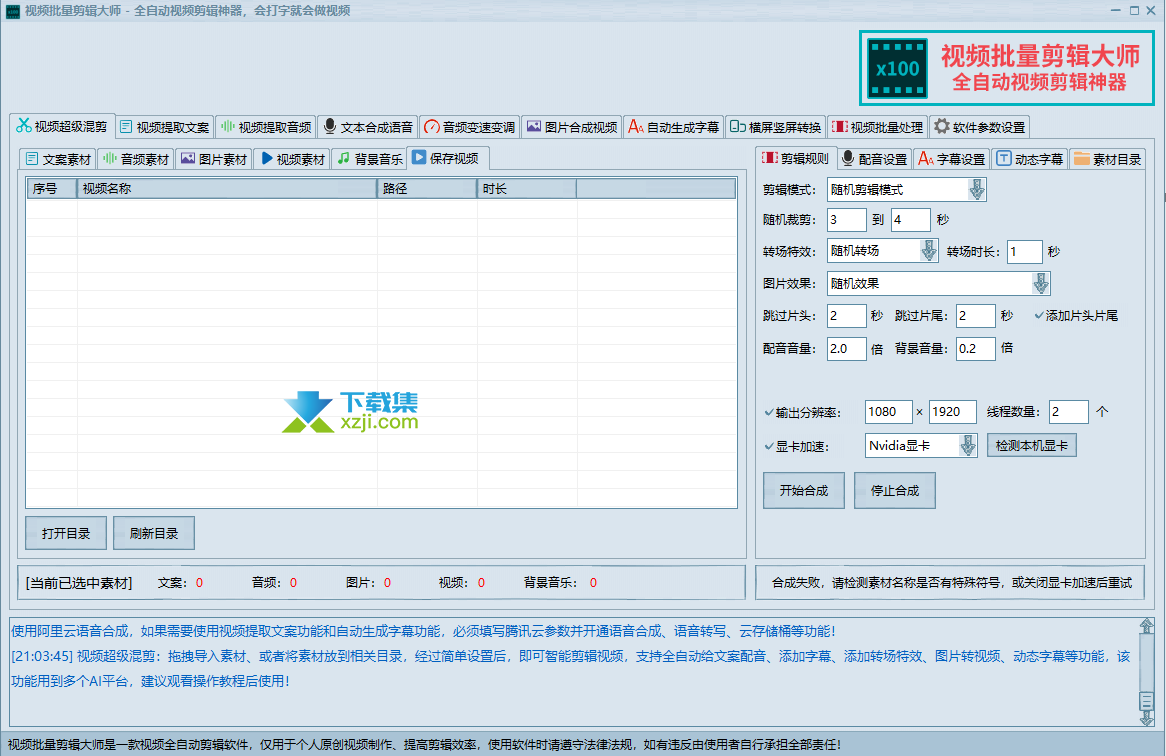Click the T icon on 动态字幕 tab

pos(1004,158)
